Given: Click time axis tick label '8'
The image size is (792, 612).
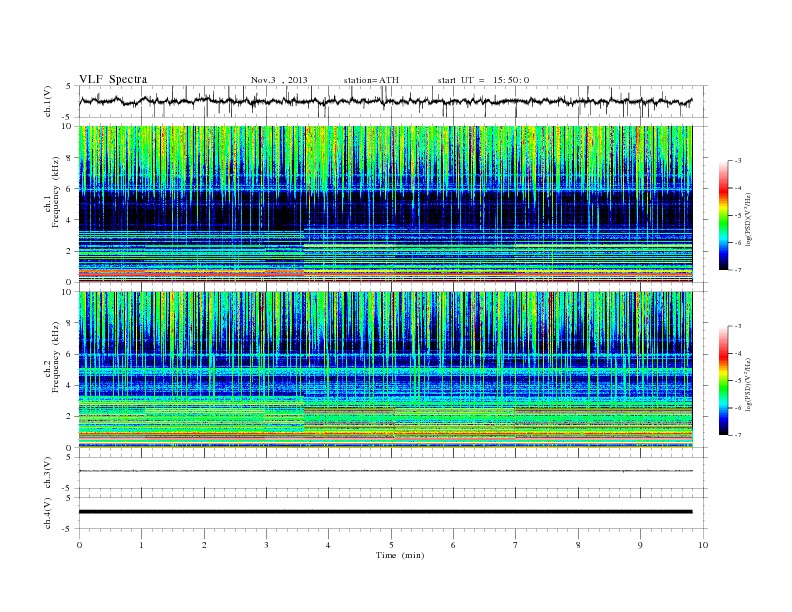Looking at the screenshot, I should 578,545.
